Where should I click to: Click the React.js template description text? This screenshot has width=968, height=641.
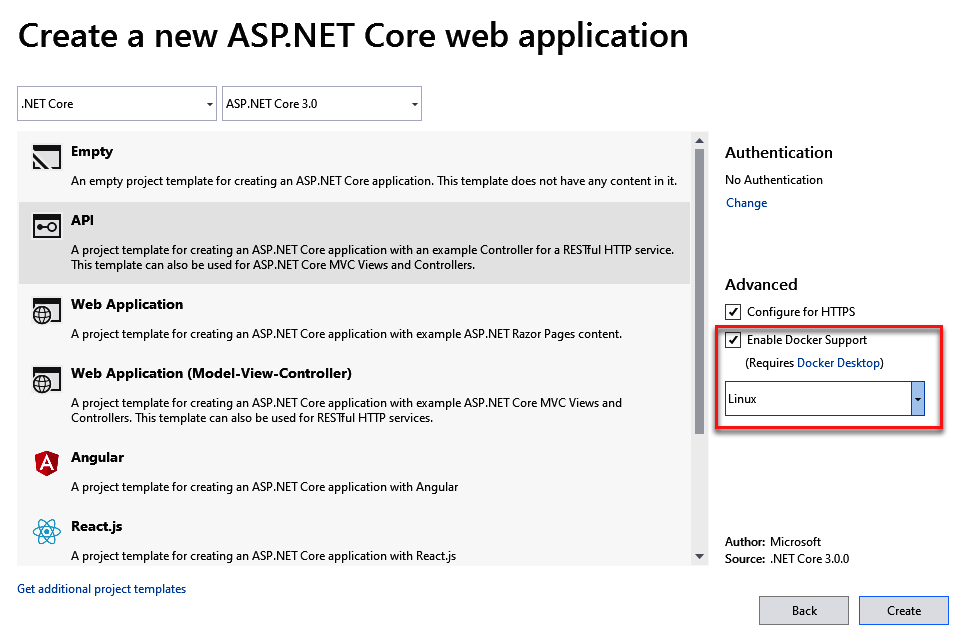point(264,556)
